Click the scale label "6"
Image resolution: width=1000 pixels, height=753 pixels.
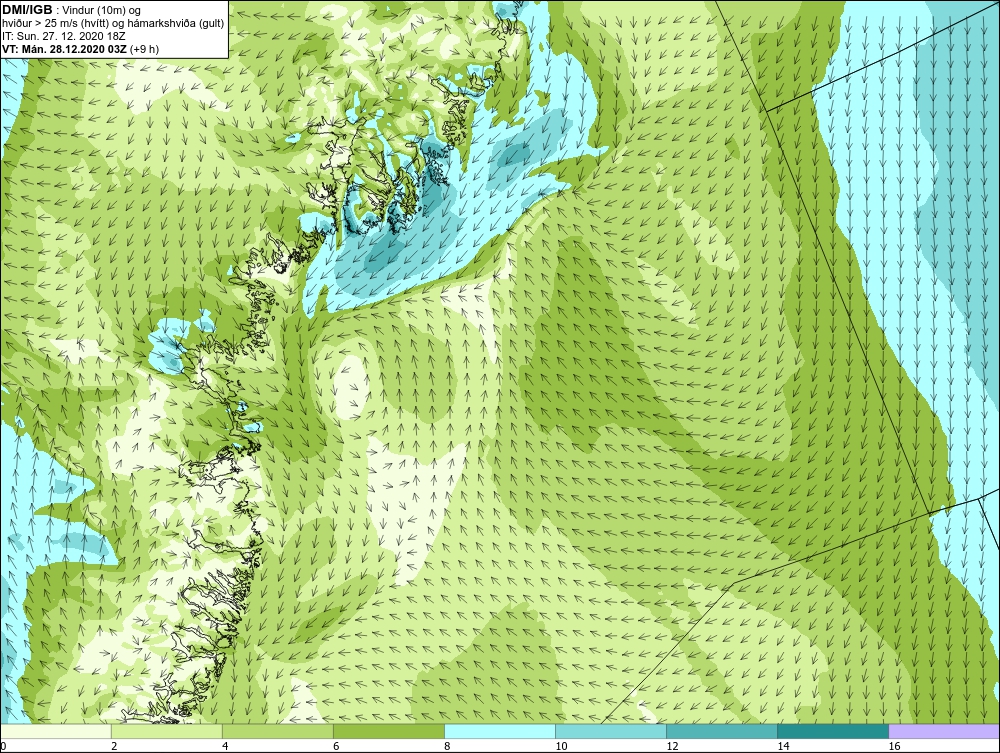click(335, 746)
